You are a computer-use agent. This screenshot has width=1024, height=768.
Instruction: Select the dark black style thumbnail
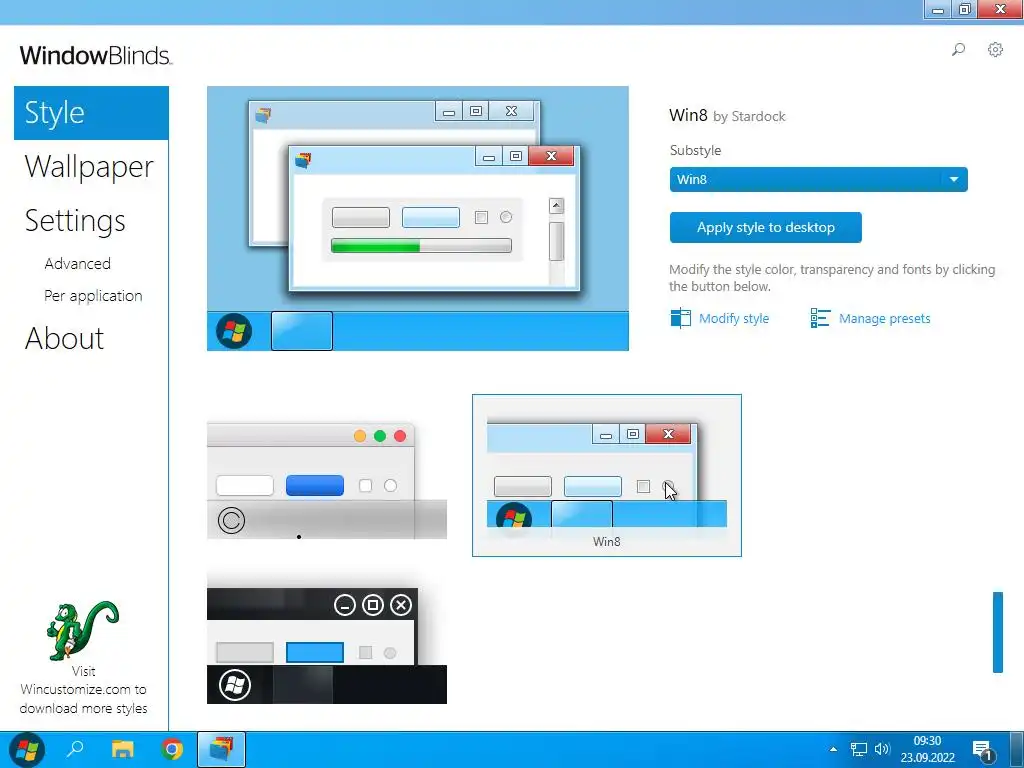[327, 645]
